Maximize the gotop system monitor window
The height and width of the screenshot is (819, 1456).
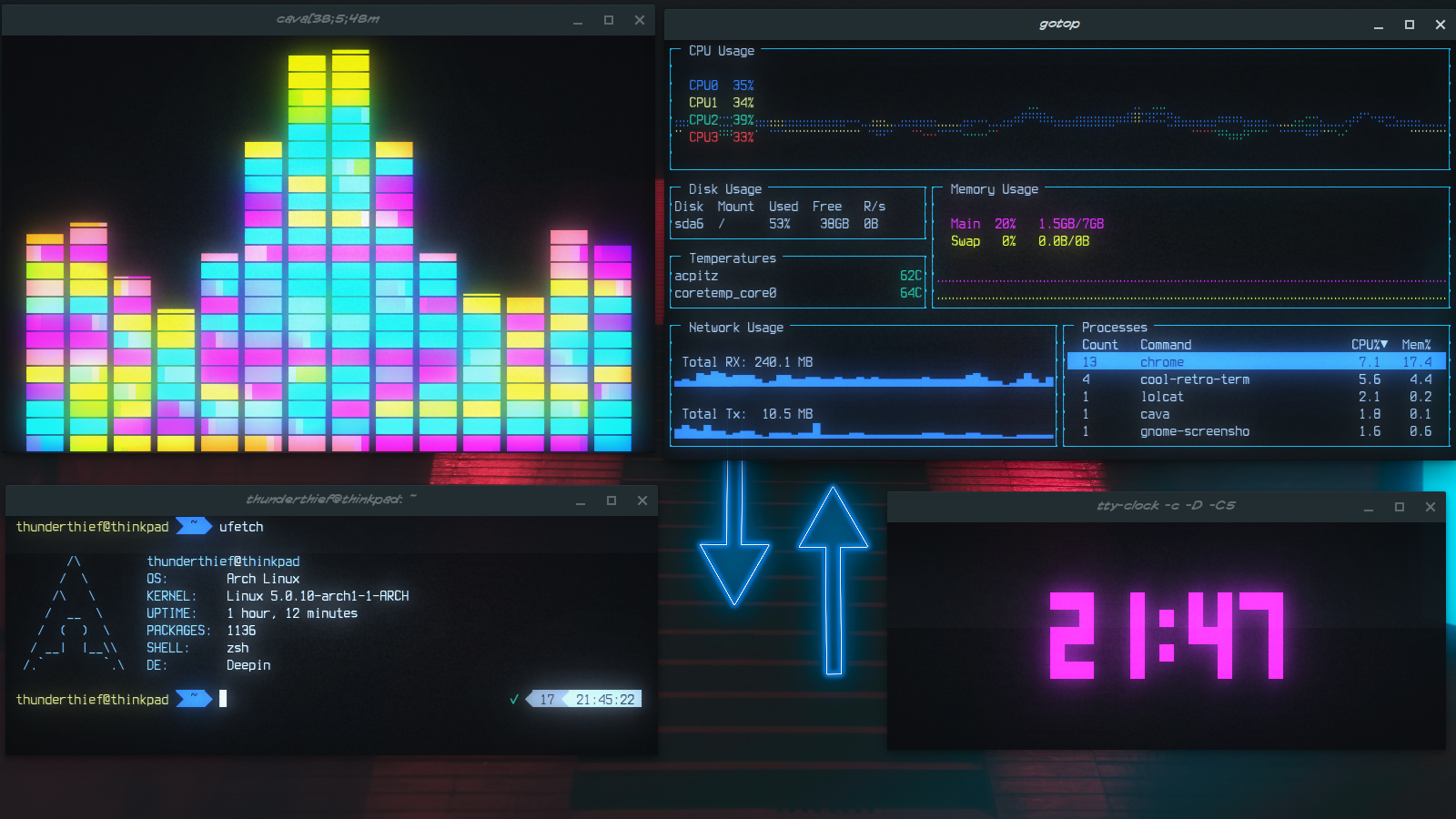1410,25
